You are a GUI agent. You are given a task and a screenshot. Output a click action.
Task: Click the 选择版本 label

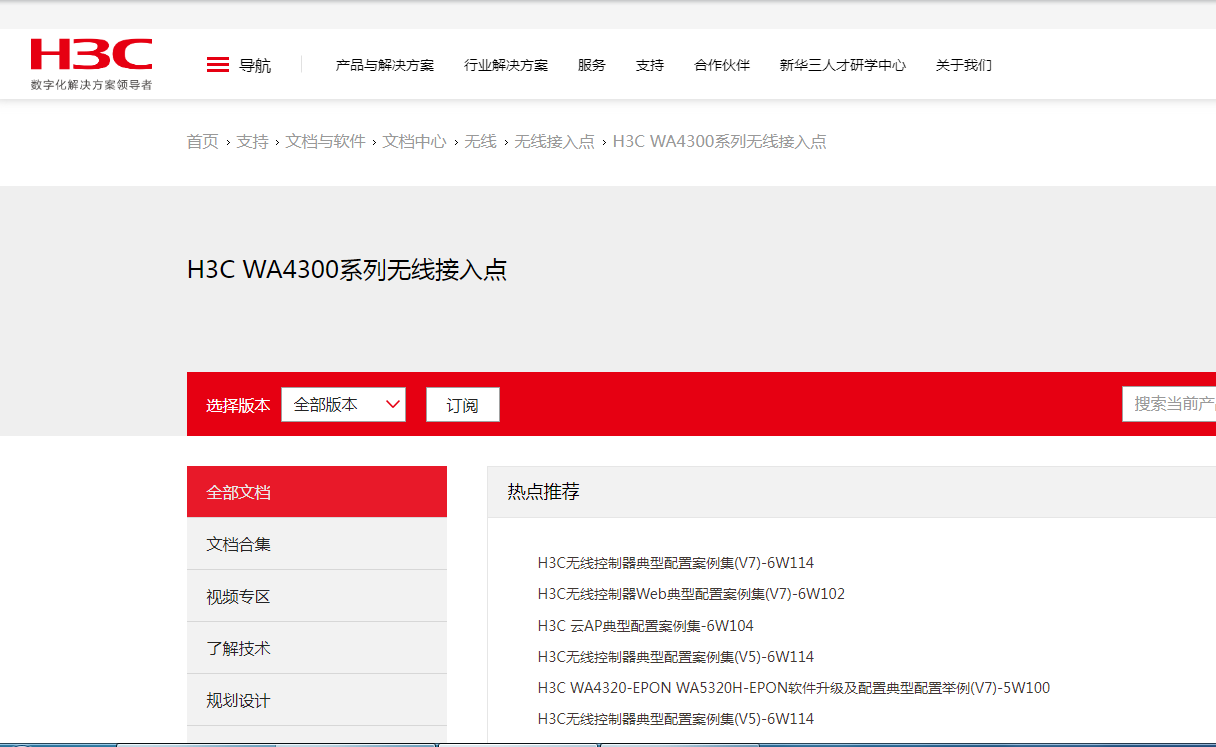pos(238,405)
